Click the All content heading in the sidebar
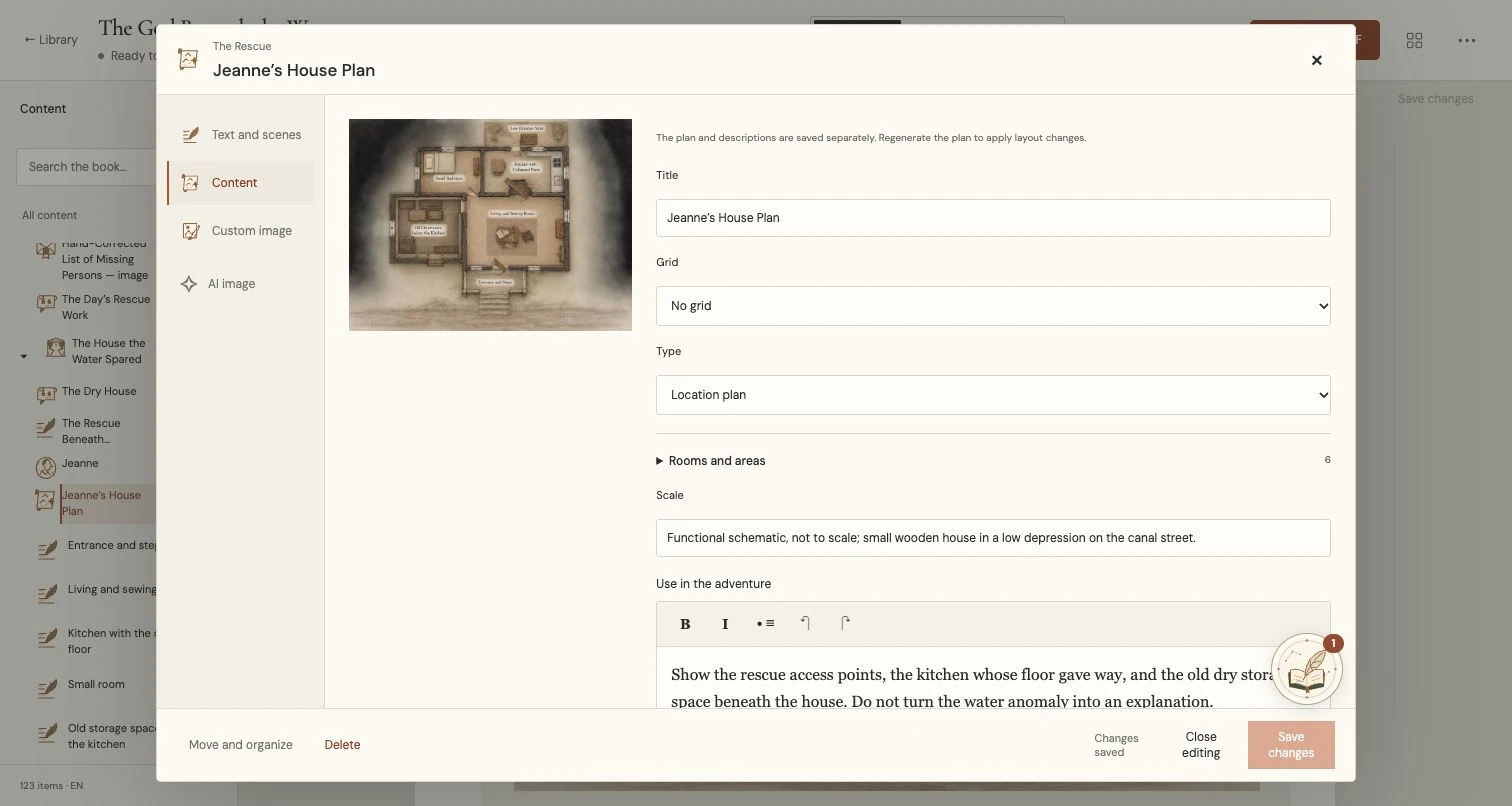Viewport: 1512px width, 806px height. point(49,215)
